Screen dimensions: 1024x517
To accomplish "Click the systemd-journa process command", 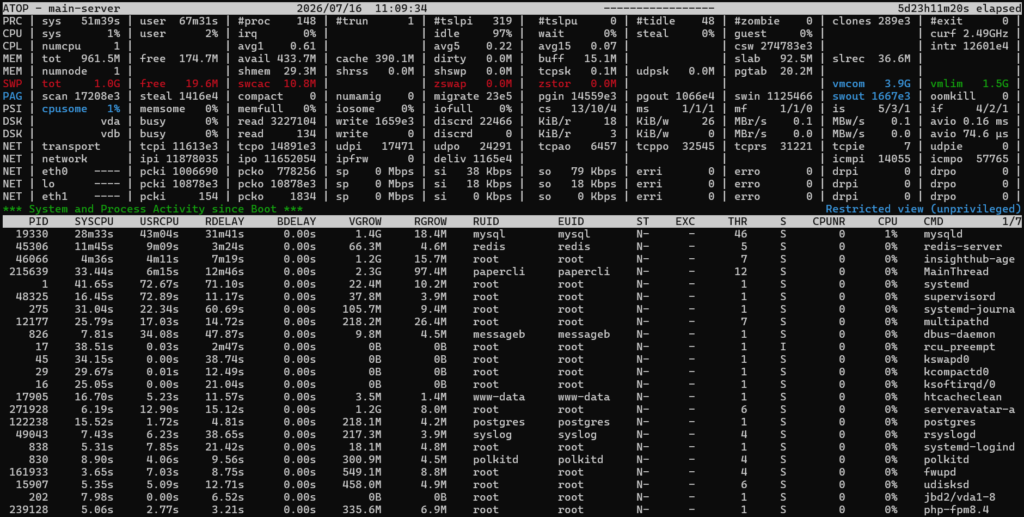I will [x=969, y=309].
